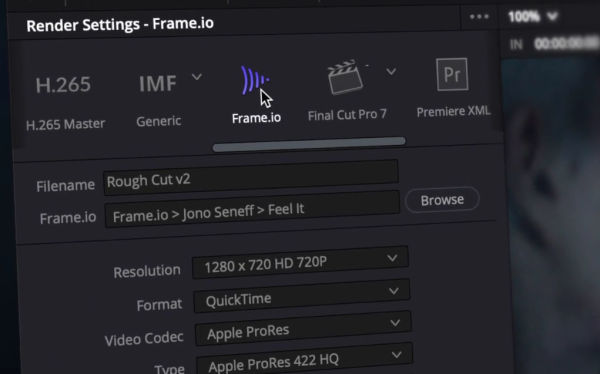
Task: Click the Resolution field label
Action: tap(147, 271)
